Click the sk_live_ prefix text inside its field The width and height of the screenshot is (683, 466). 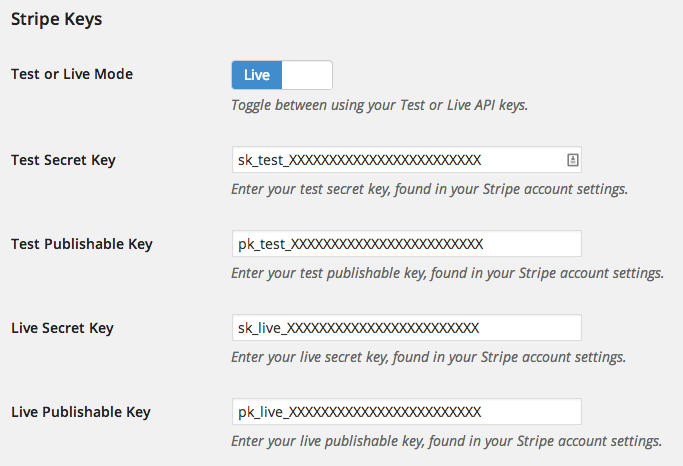pyautogui.click(x=262, y=328)
